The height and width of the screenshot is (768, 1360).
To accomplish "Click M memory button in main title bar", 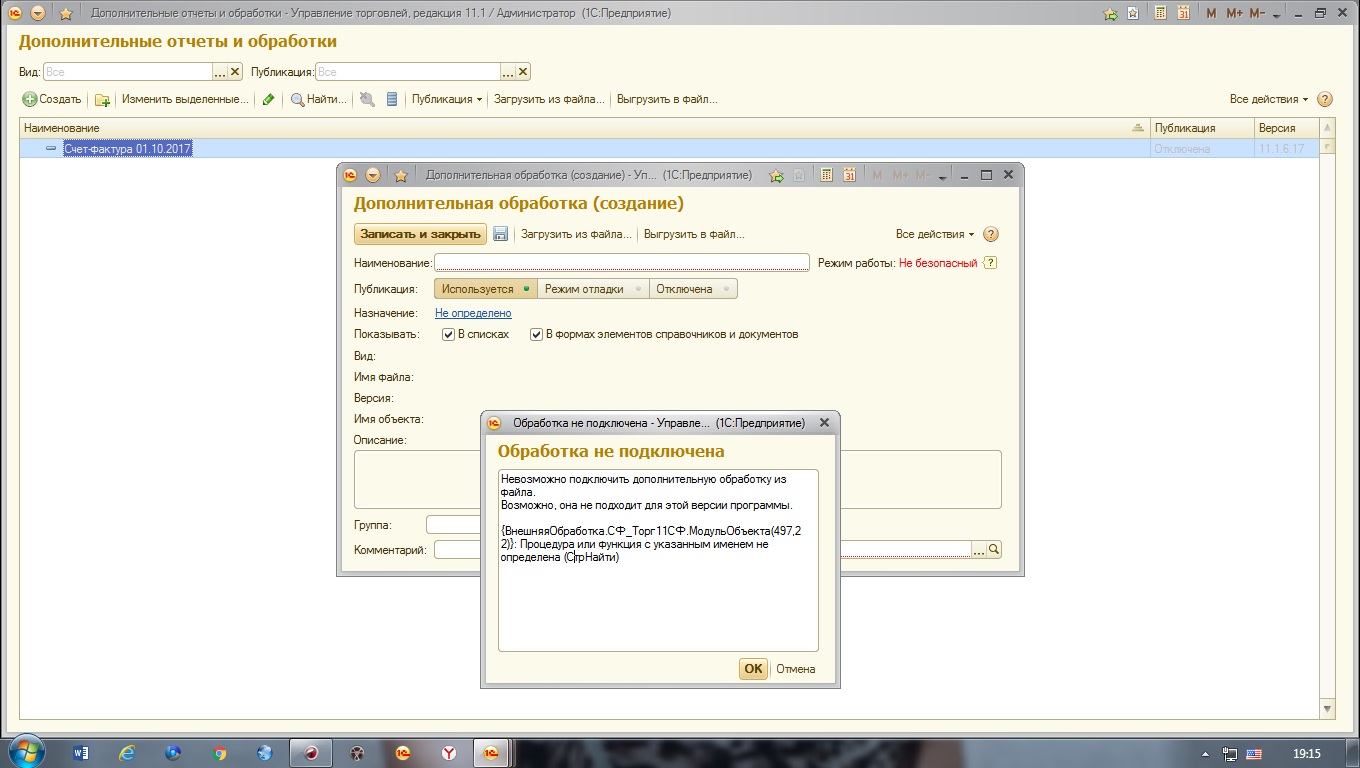I will (1211, 13).
